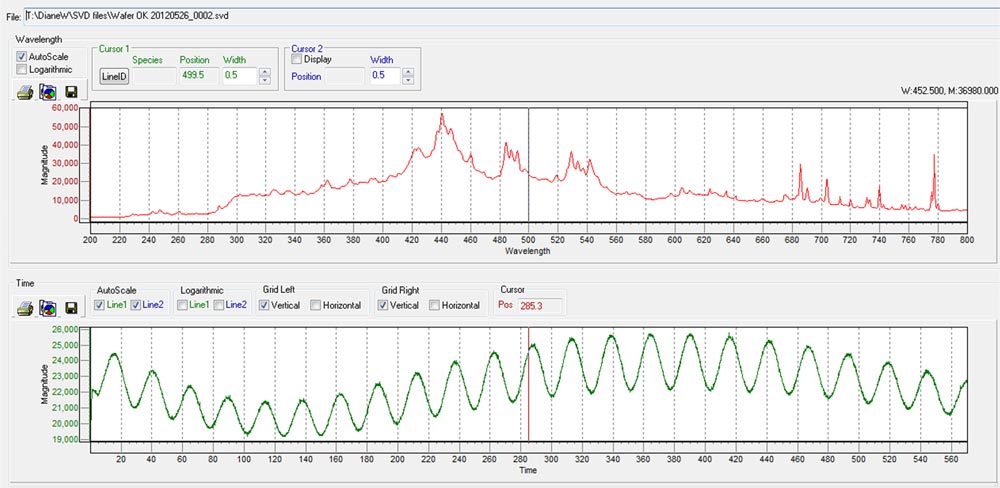1000x488 pixels.
Task: Open Time graph color settings icon
Action: click(x=48, y=308)
